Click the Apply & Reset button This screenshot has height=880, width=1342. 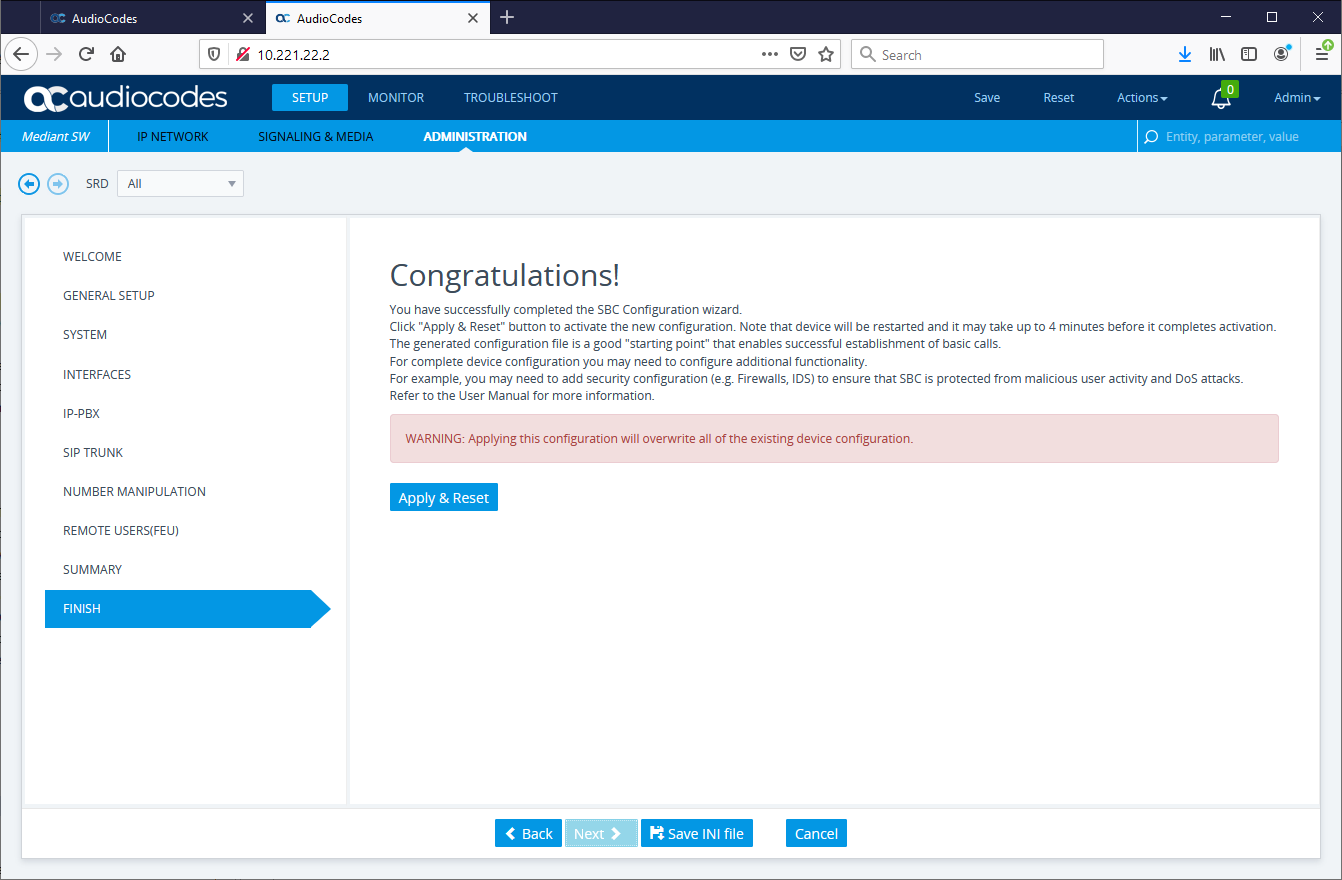coord(444,497)
